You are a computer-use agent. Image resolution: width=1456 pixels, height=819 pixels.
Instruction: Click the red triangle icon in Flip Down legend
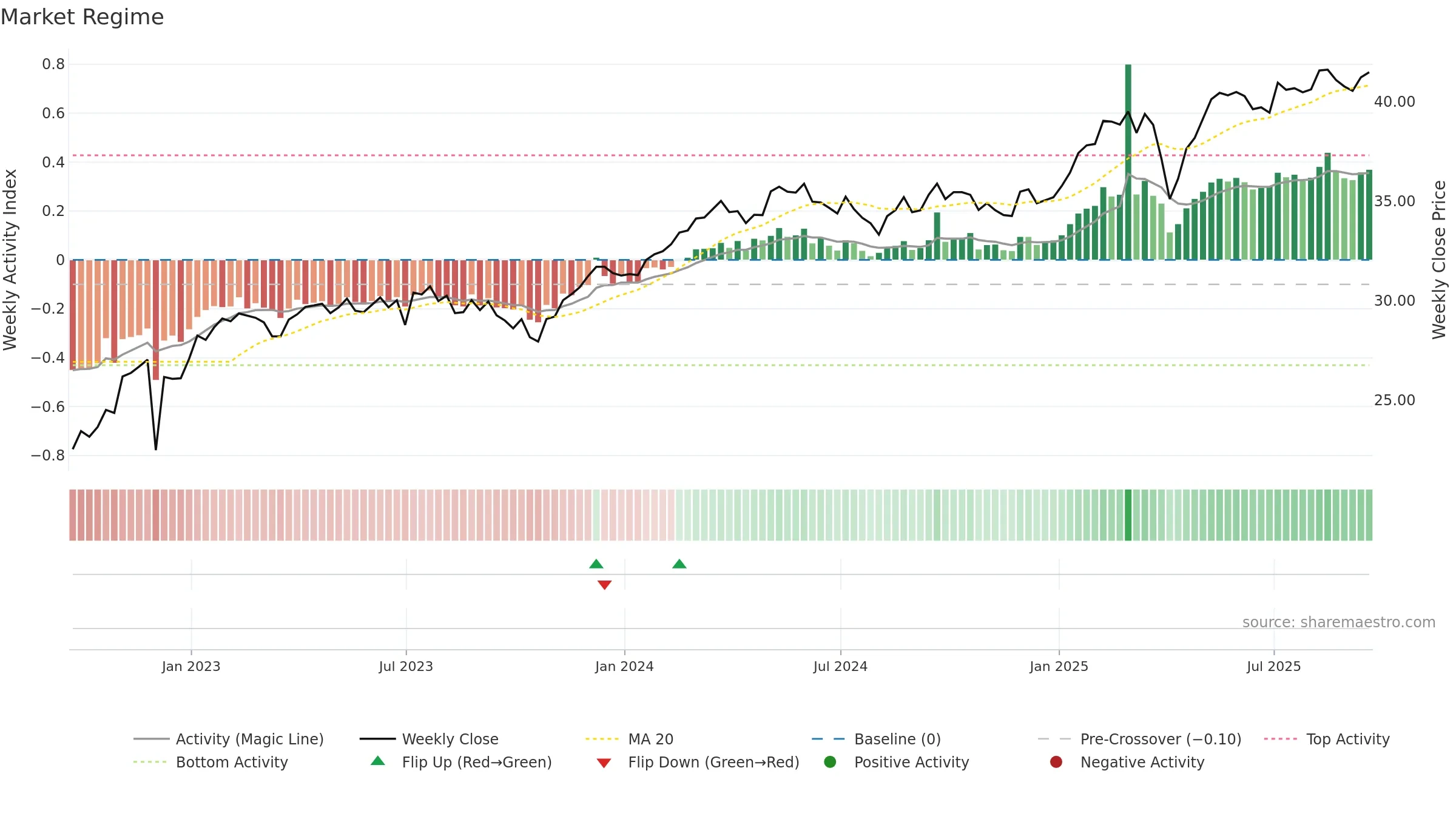(x=604, y=763)
